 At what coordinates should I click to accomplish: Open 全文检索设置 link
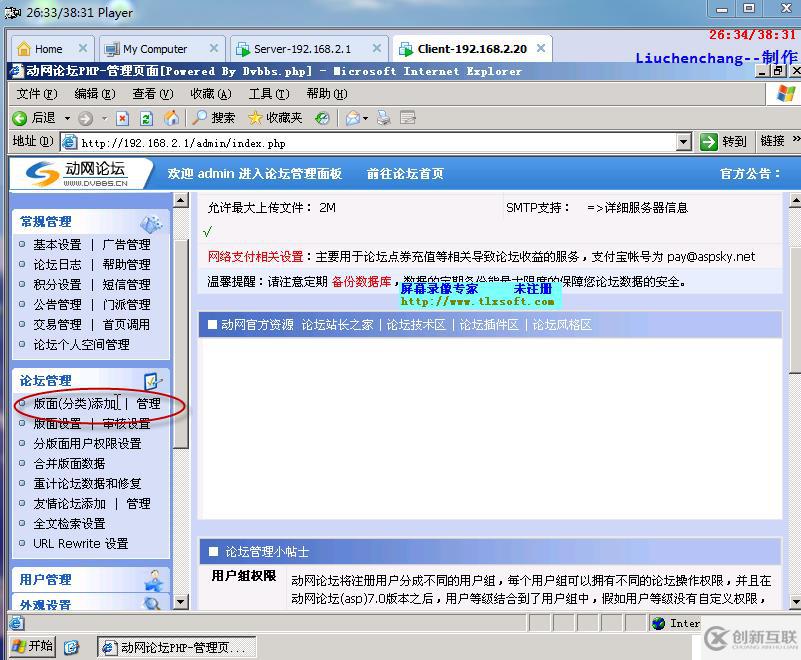pos(69,524)
